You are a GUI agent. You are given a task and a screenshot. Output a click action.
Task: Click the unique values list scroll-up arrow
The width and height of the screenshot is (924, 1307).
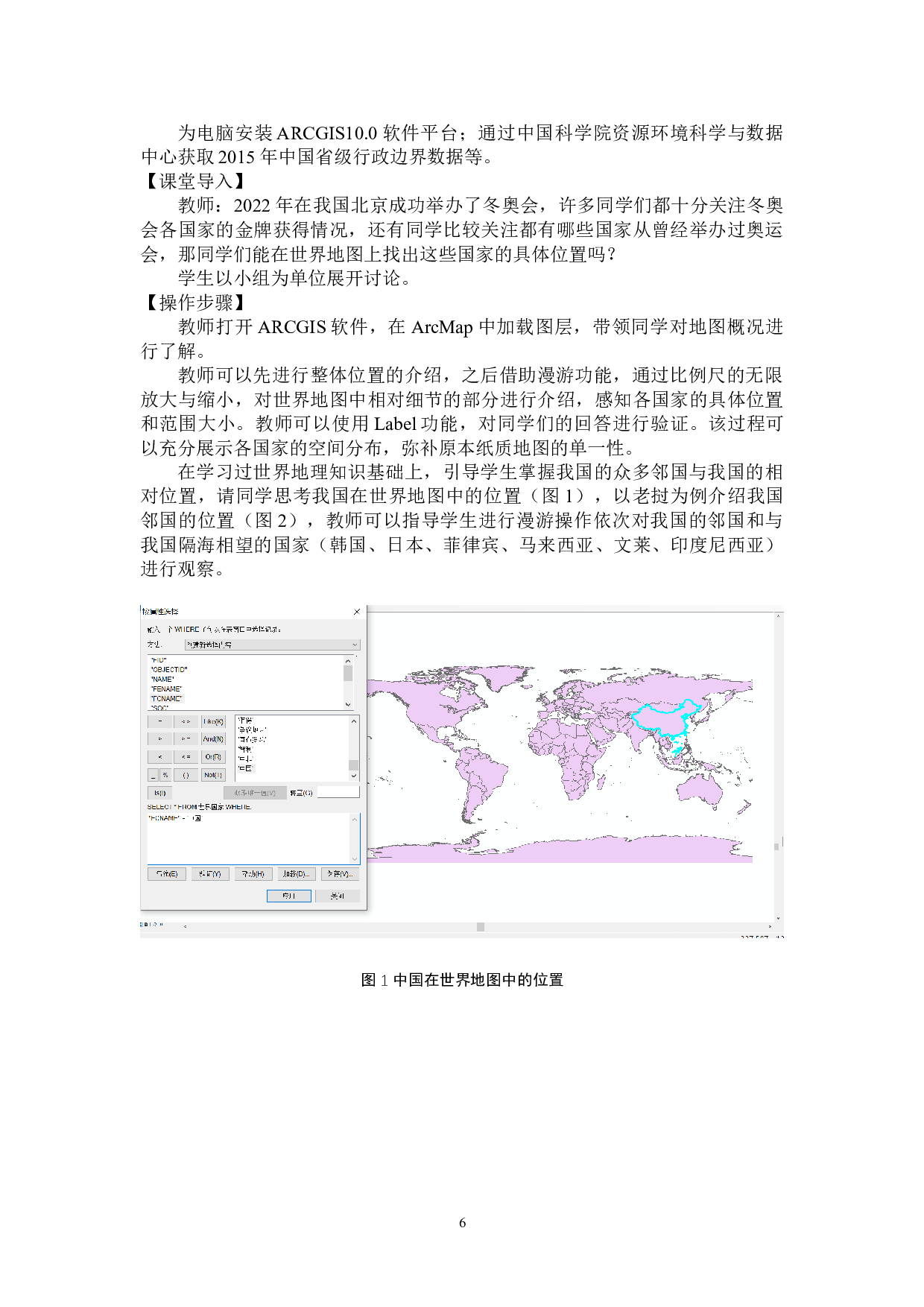pos(354,721)
